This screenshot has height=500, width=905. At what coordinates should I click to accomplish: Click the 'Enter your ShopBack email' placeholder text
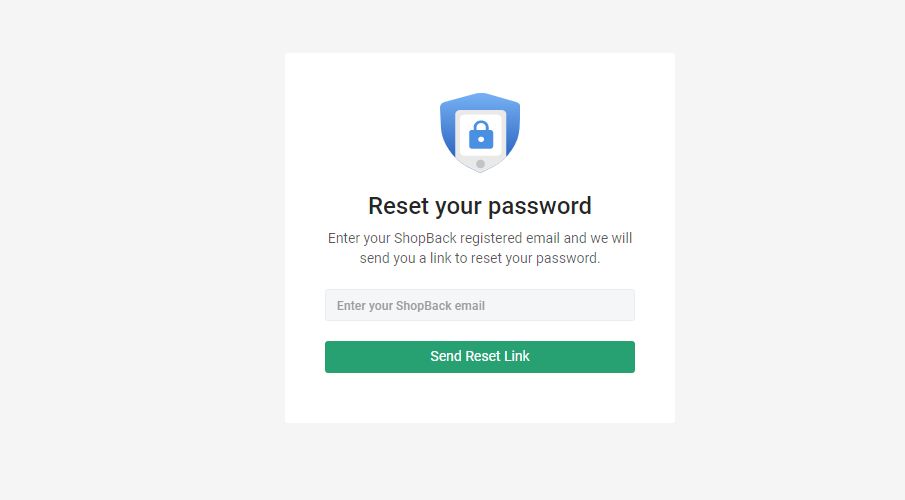[x=410, y=306]
